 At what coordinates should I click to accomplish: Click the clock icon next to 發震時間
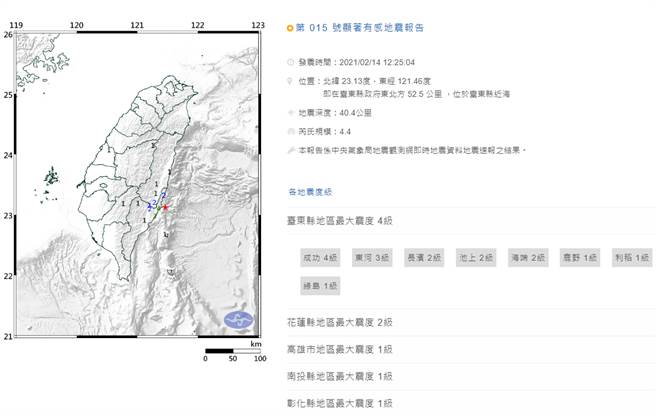pyautogui.click(x=290, y=62)
